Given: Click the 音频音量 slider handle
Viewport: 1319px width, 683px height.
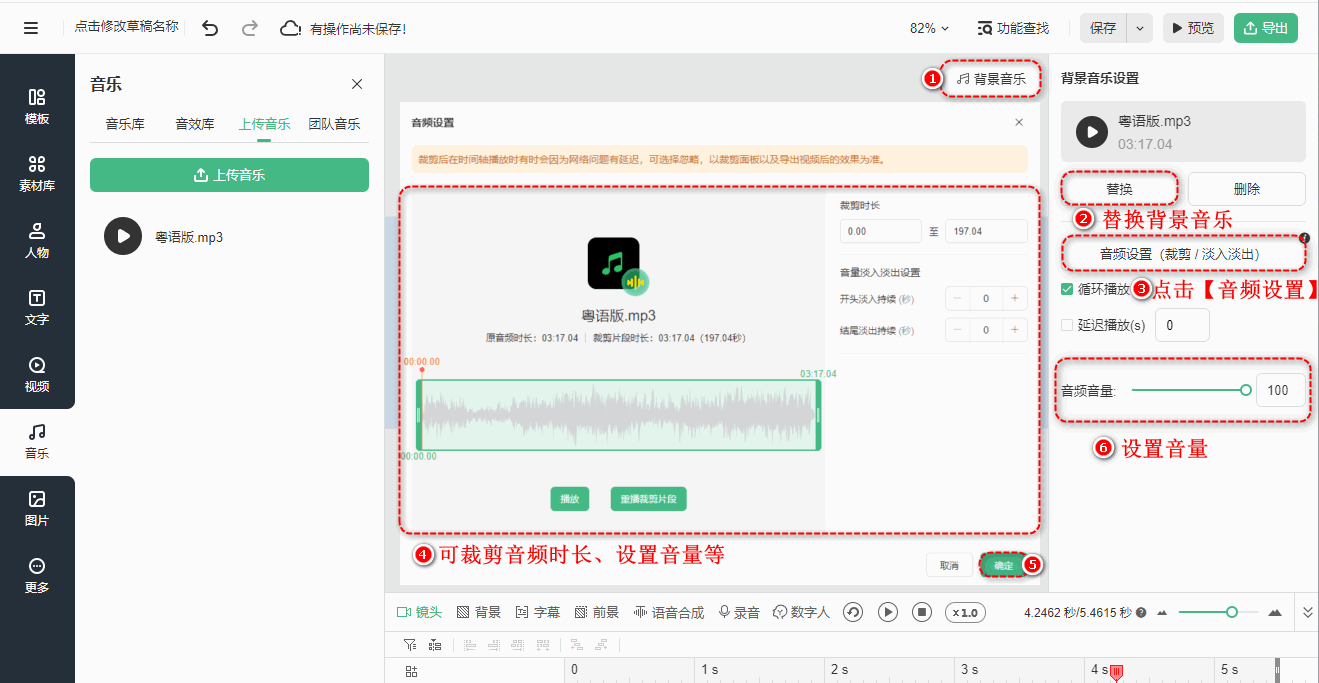Looking at the screenshot, I should pyautogui.click(x=1245, y=390).
